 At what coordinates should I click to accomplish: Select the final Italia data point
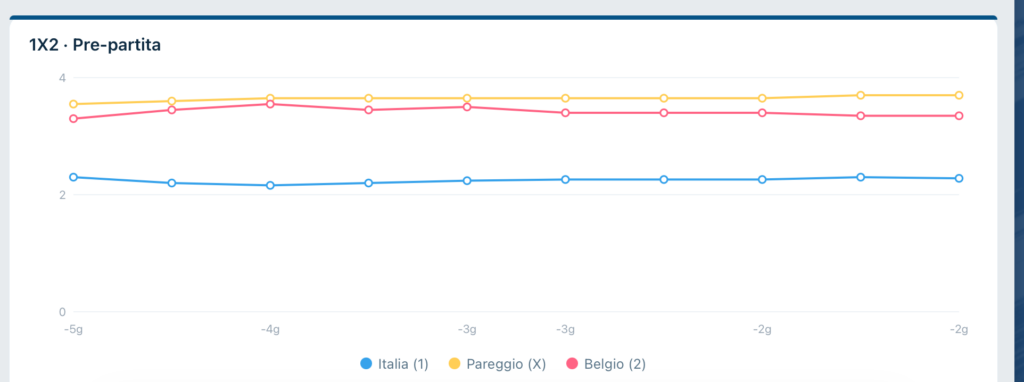point(959,178)
